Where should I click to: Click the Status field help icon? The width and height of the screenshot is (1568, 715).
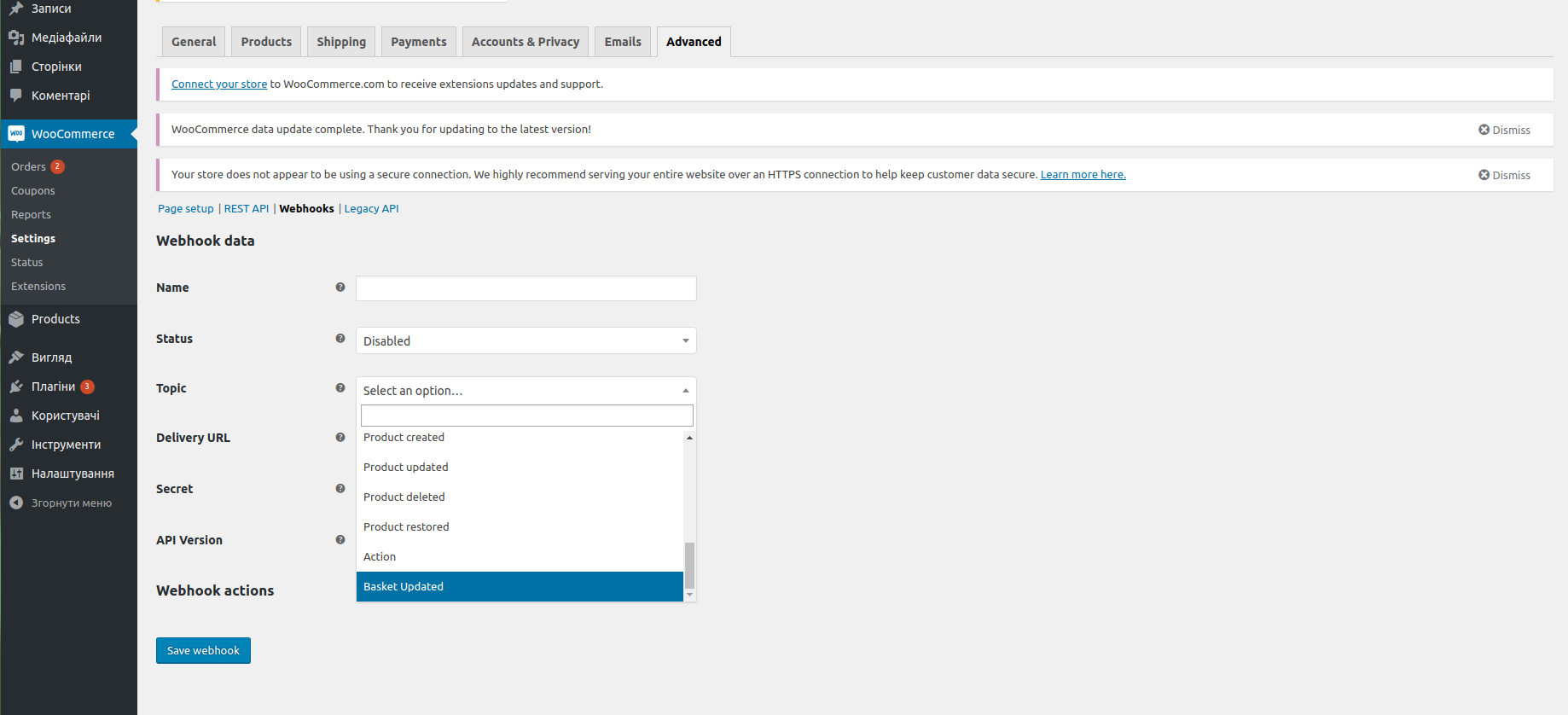(340, 339)
